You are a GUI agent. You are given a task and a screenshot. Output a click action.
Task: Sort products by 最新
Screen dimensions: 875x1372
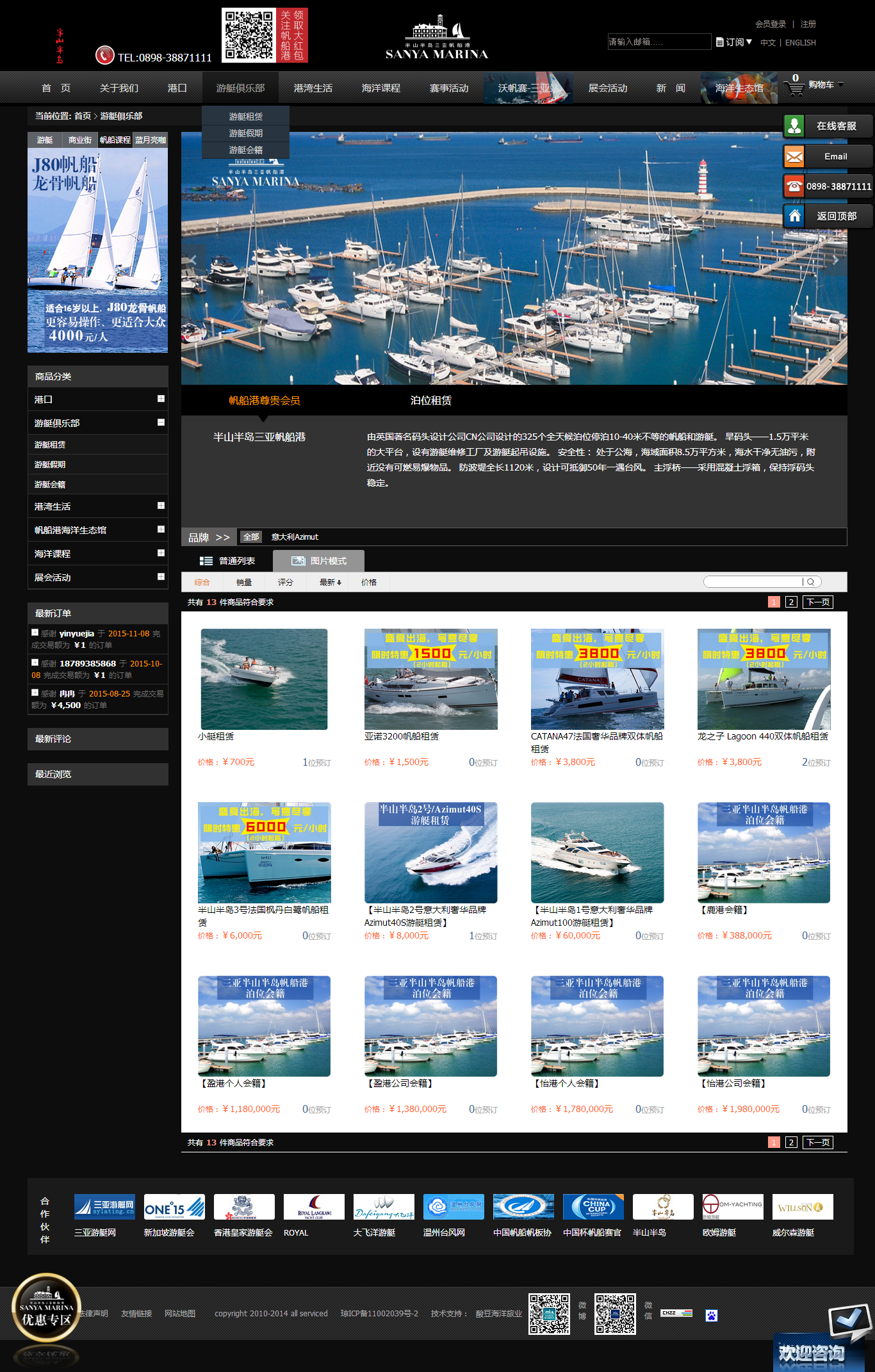pyautogui.click(x=330, y=583)
